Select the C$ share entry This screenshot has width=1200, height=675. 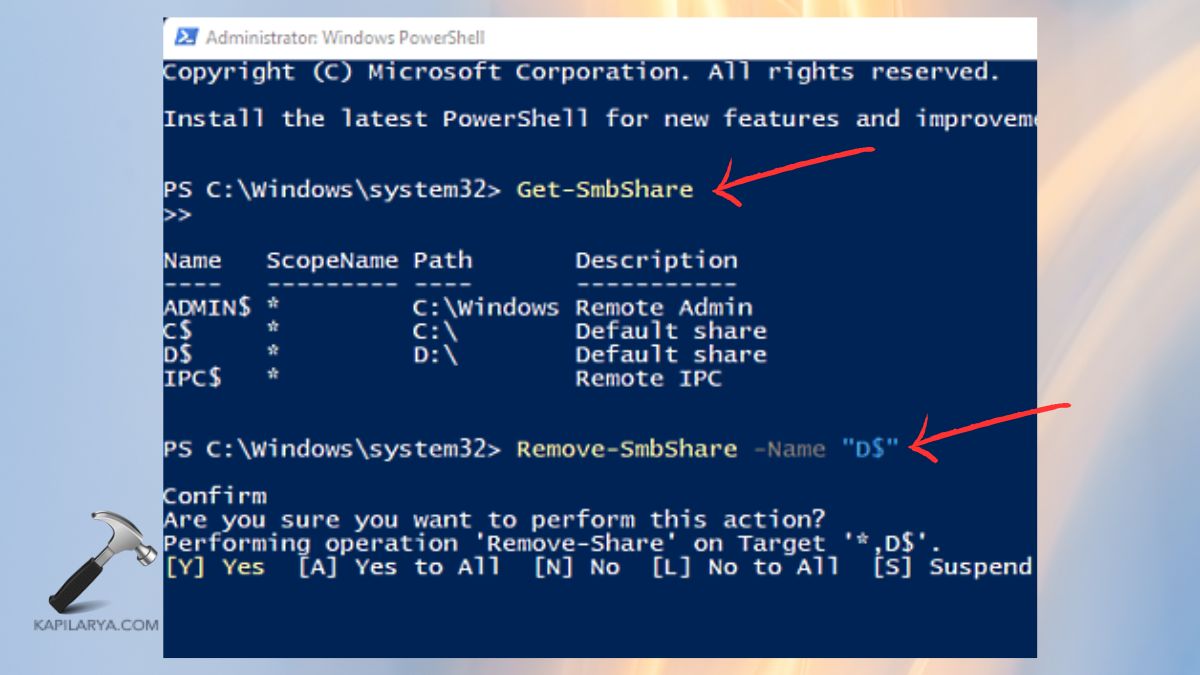(x=180, y=331)
